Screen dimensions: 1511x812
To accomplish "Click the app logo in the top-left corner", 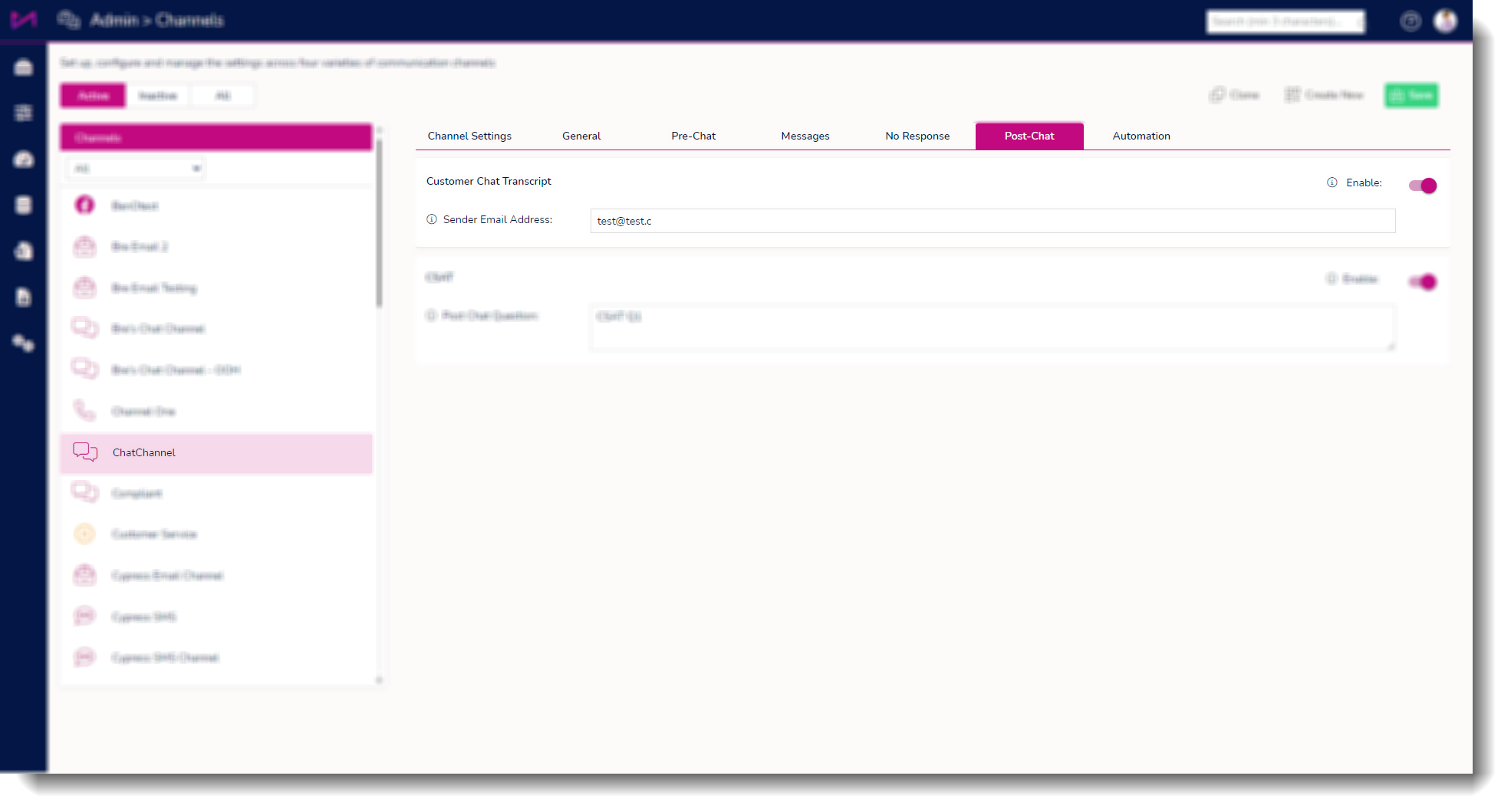I will click(x=24, y=20).
